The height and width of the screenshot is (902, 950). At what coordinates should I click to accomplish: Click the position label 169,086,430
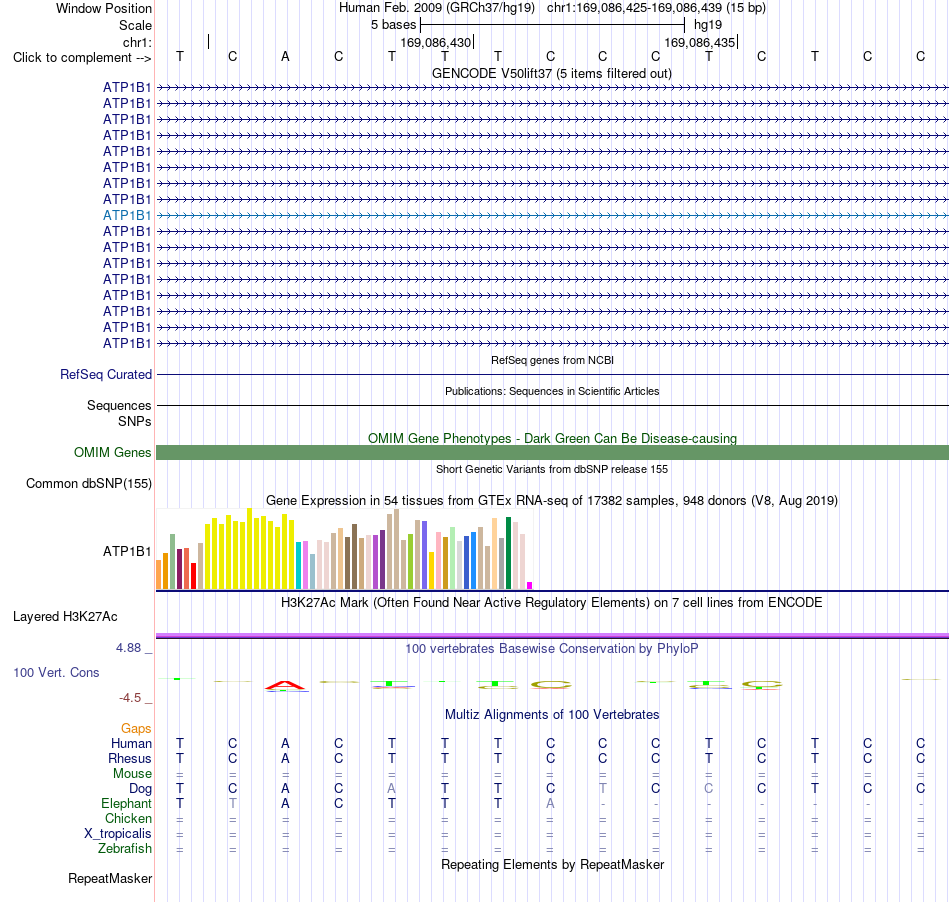[x=436, y=42]
